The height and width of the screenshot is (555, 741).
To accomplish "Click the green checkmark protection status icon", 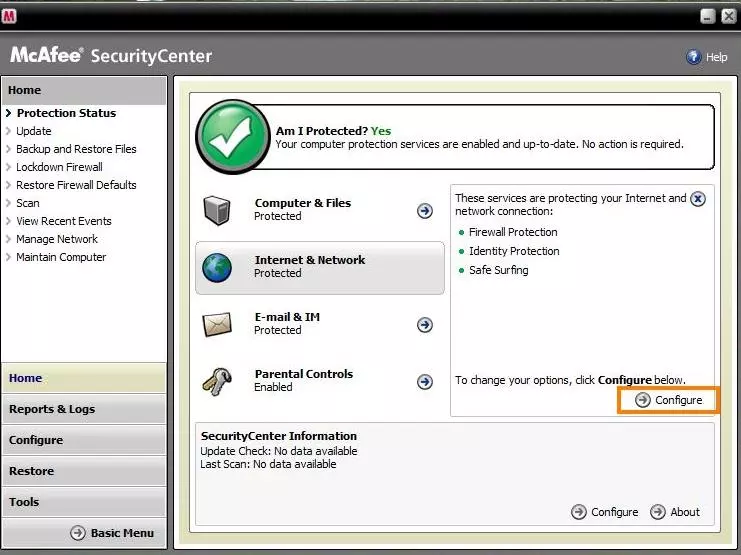I will (x=233, y=137).
